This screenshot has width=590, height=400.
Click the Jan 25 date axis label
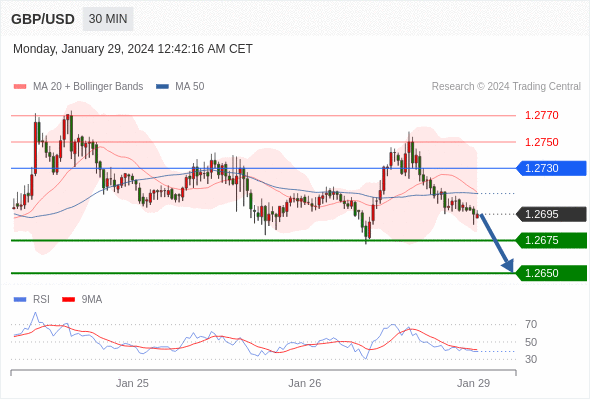pyautogui.click(x=132, y=383)
